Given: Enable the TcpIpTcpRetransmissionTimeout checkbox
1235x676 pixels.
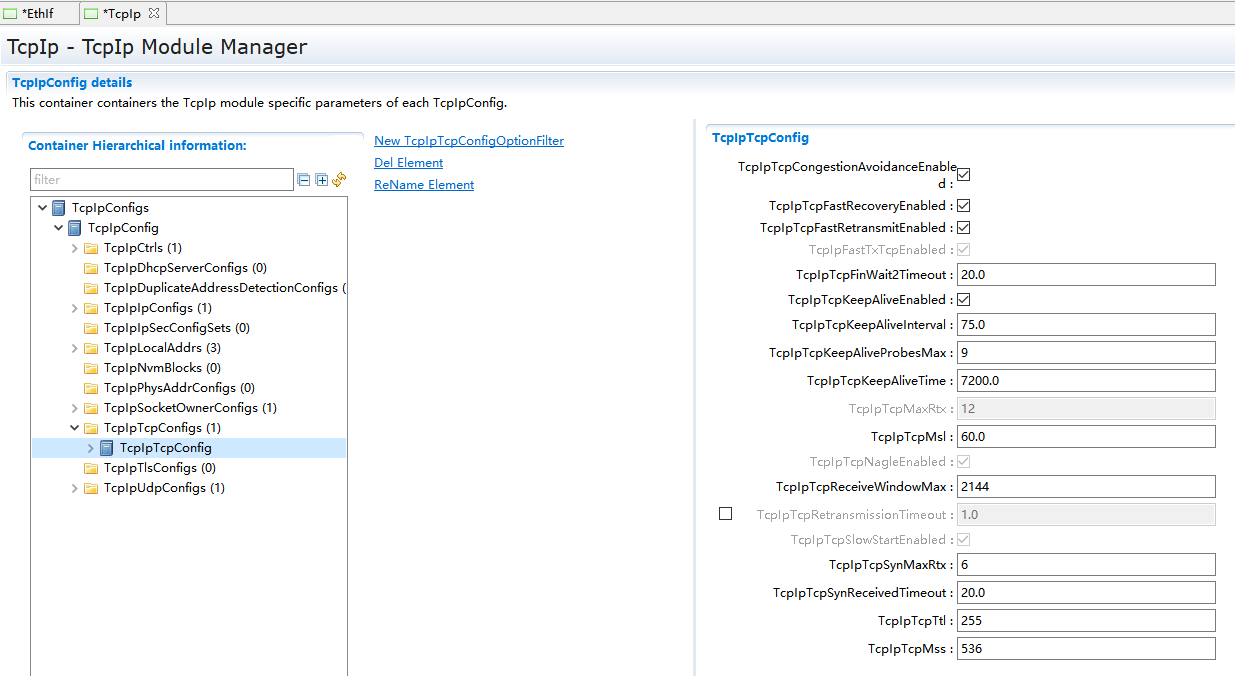Looking at the screenshot, I should coord(726,514).
